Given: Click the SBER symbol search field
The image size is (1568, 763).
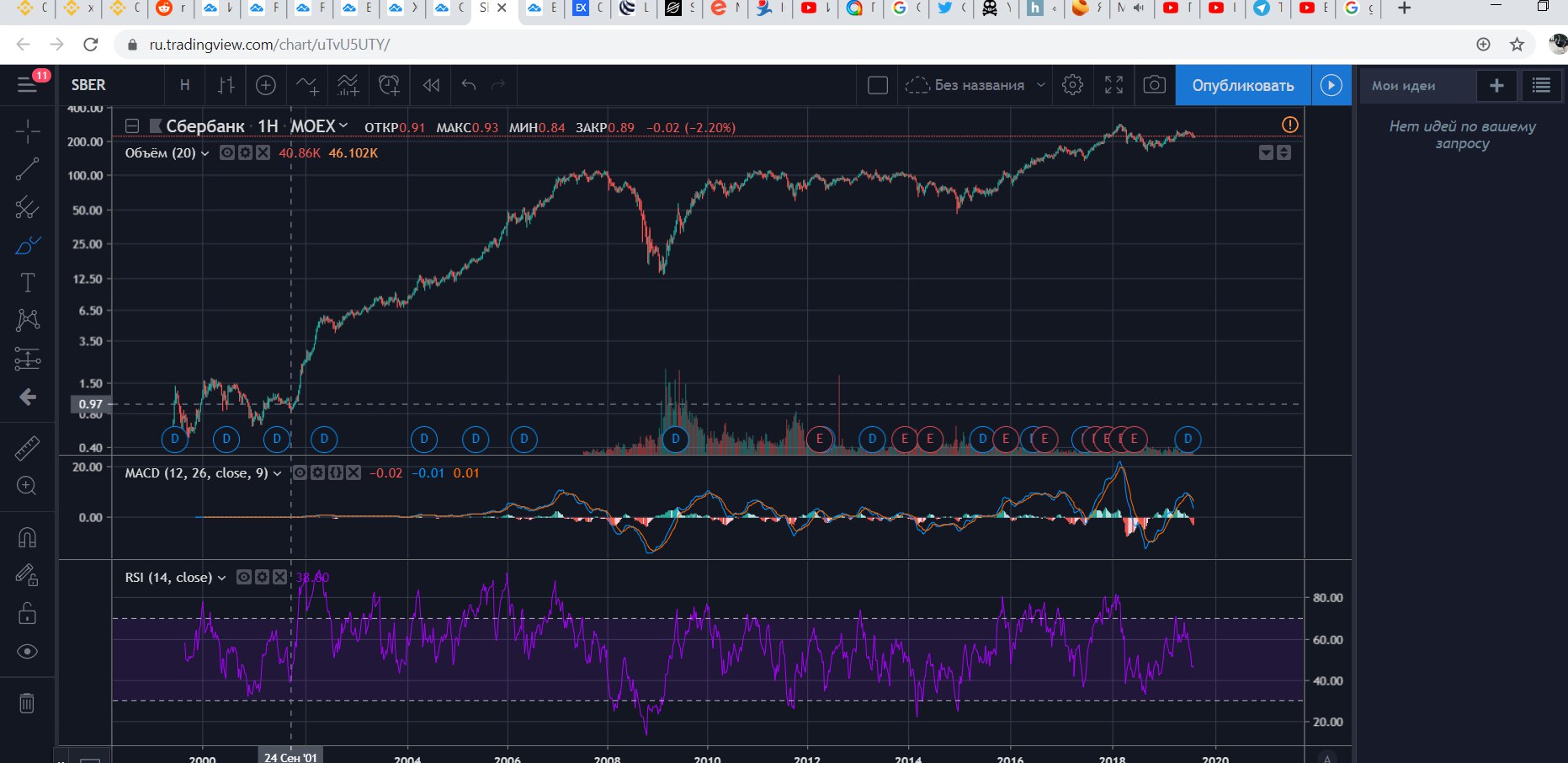Looking at the screenshot, I should pos(109,85).
